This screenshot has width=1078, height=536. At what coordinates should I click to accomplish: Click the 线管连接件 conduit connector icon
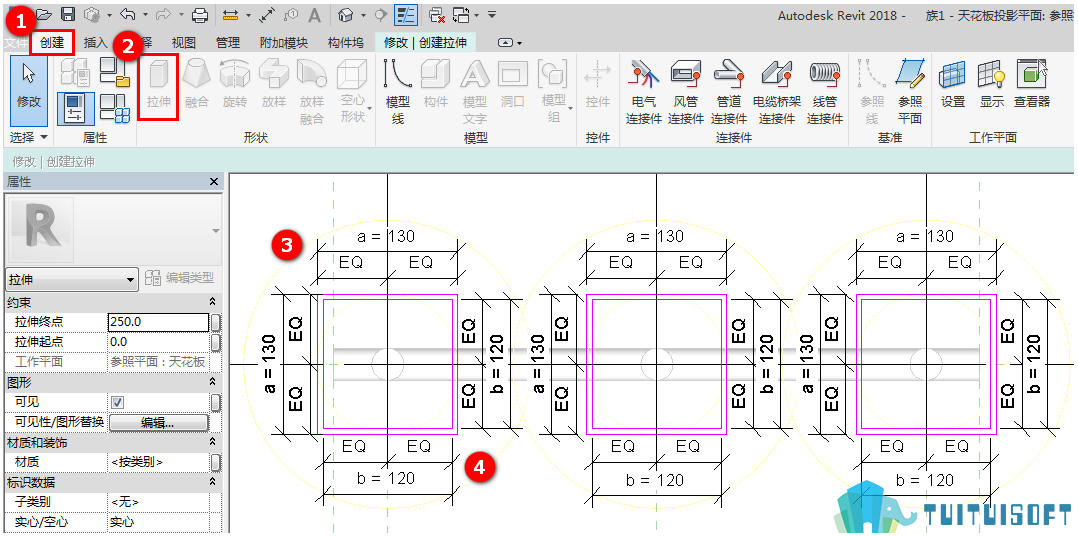824,72
